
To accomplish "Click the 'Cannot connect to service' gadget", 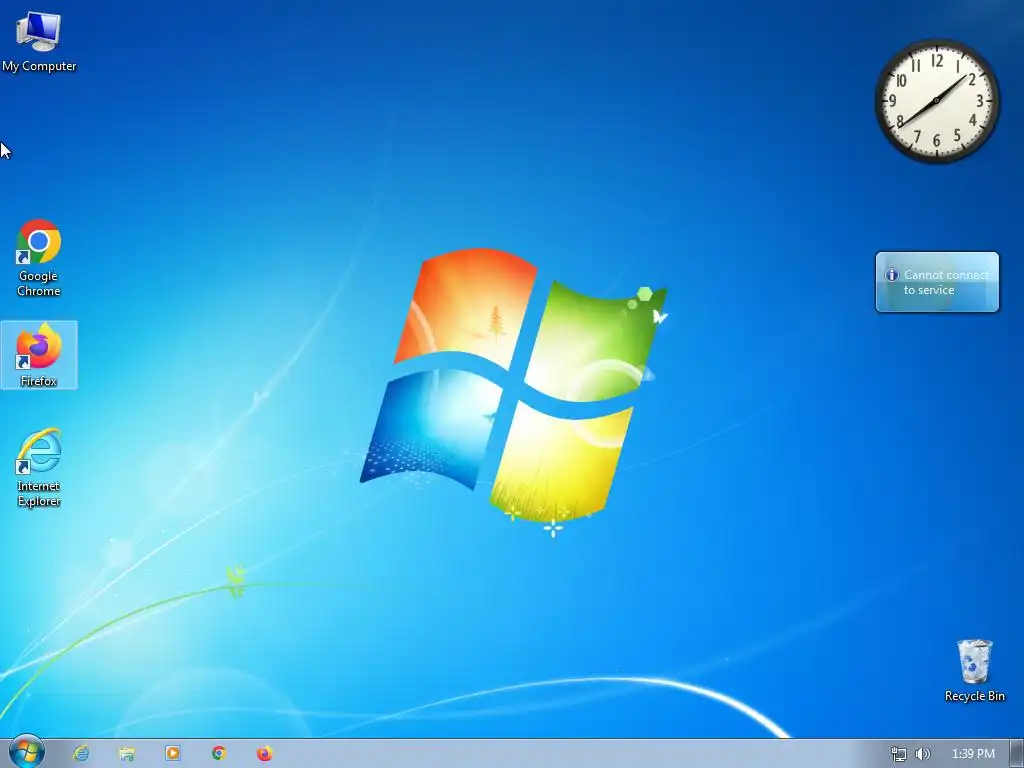I will (937, 282).
